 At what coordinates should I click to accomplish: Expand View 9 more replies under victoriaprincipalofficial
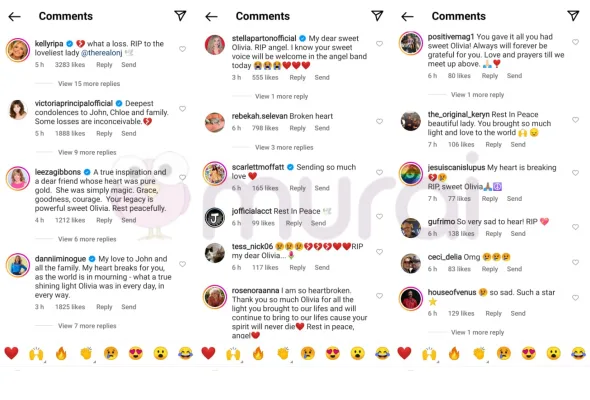click(x=87, y=152)
